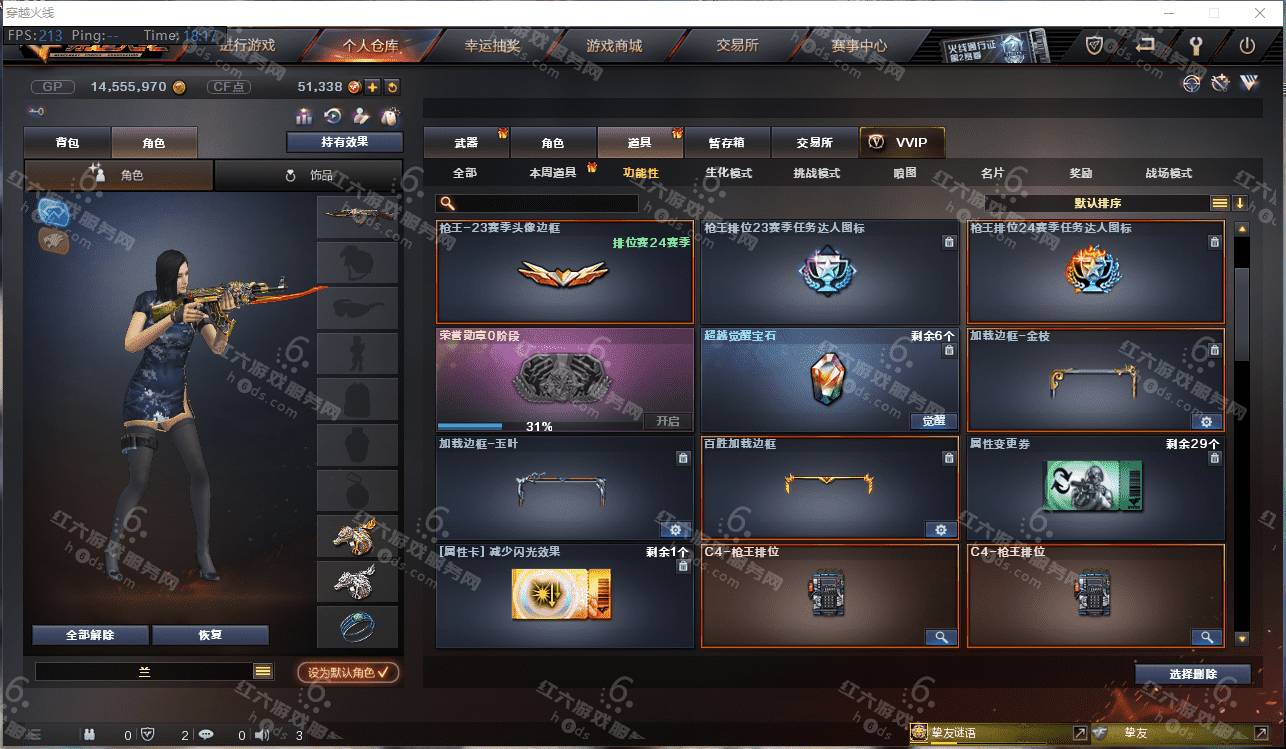
Task: Select the 生化模式 category tab
Action: point(728,173)
